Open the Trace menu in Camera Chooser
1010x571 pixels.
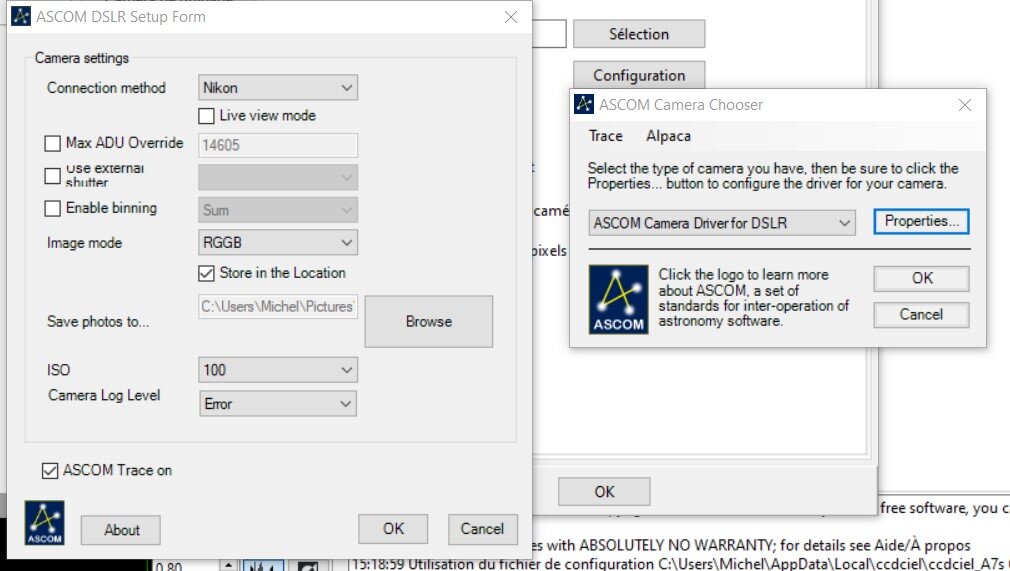coord(605,136)
